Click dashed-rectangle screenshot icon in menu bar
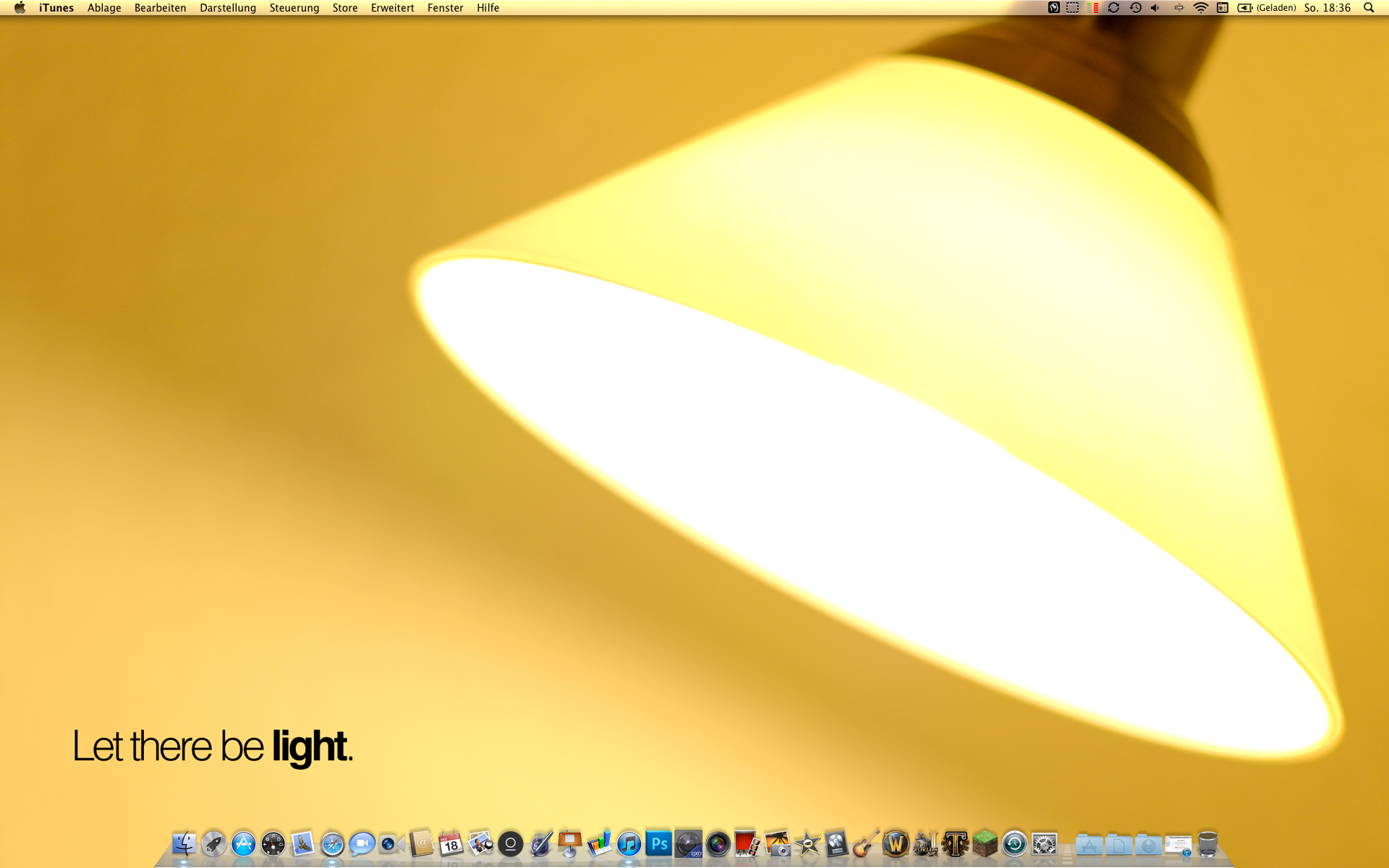 click(x=1073, y=8)
